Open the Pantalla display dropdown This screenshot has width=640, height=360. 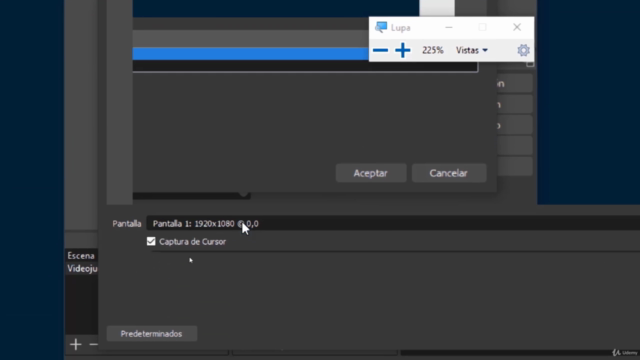point(393,224)
